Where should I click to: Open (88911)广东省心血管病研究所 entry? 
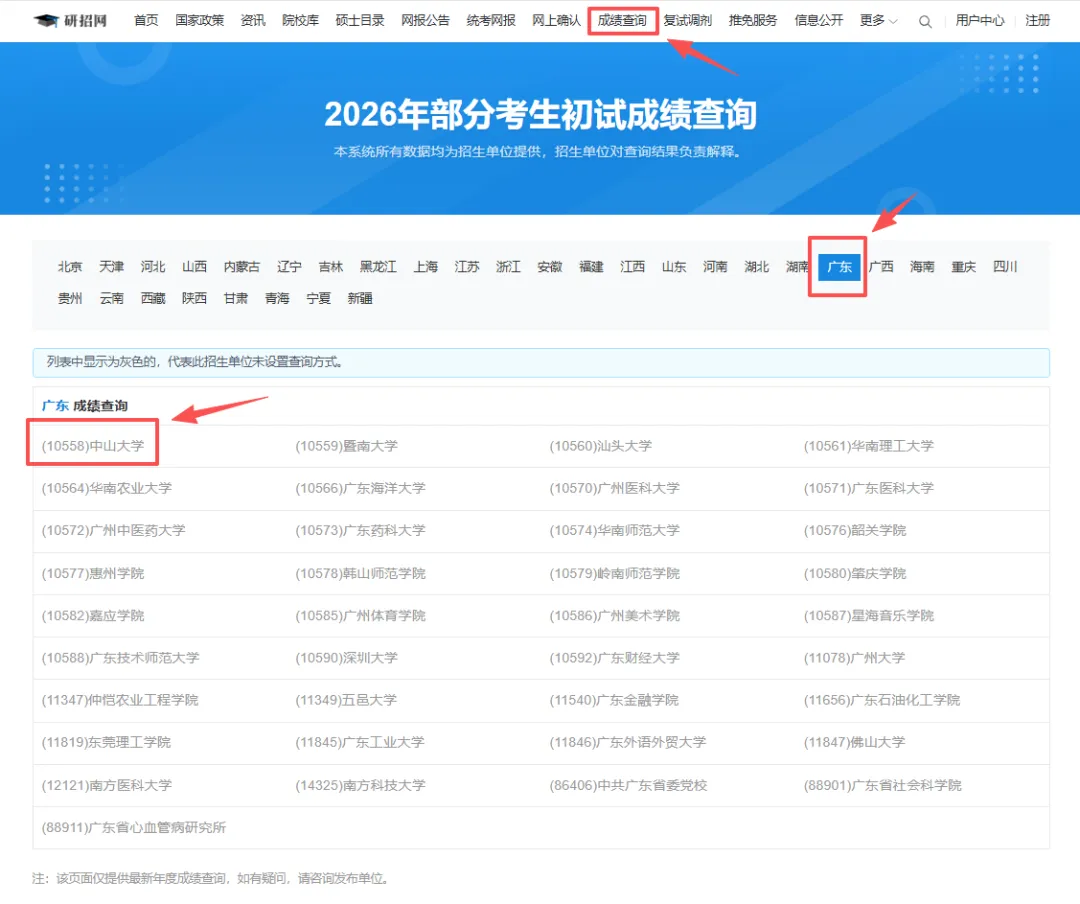(134, 827)
